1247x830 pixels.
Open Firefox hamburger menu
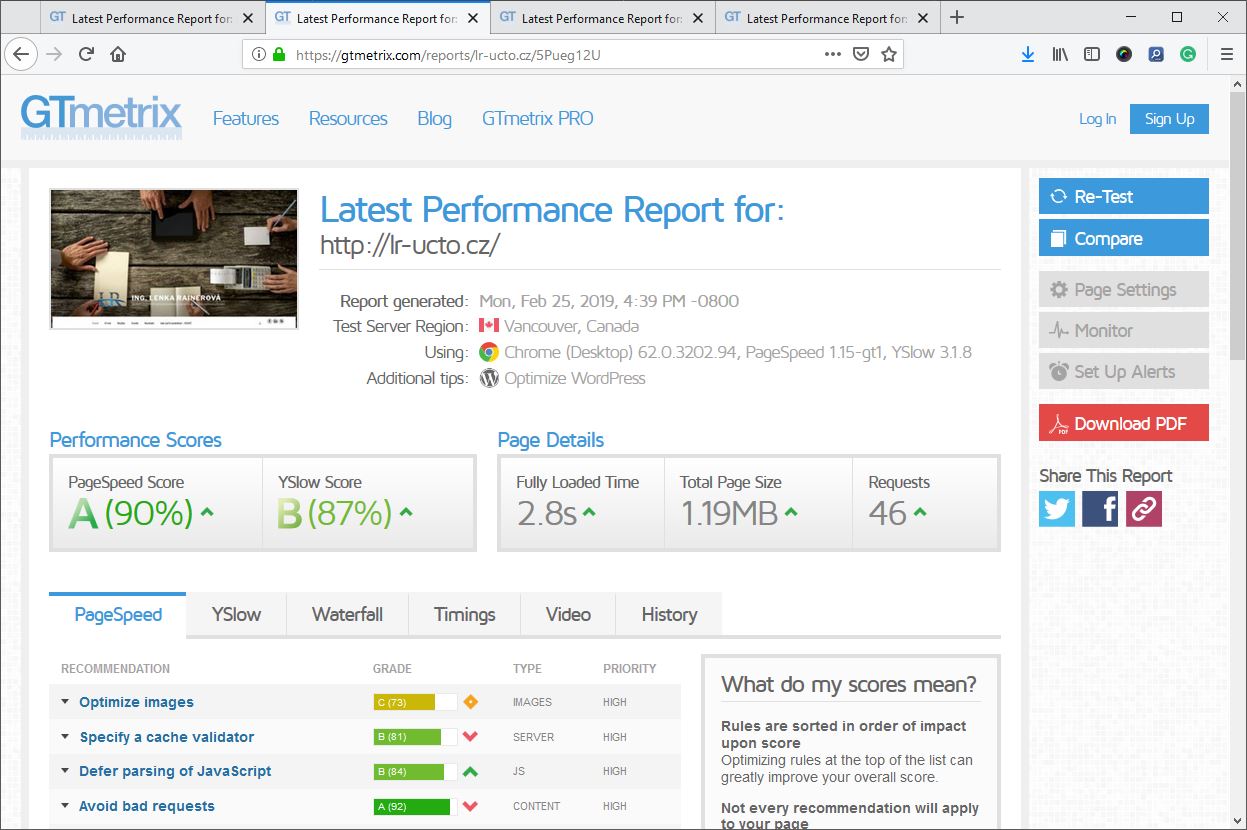pos(1226,54)
